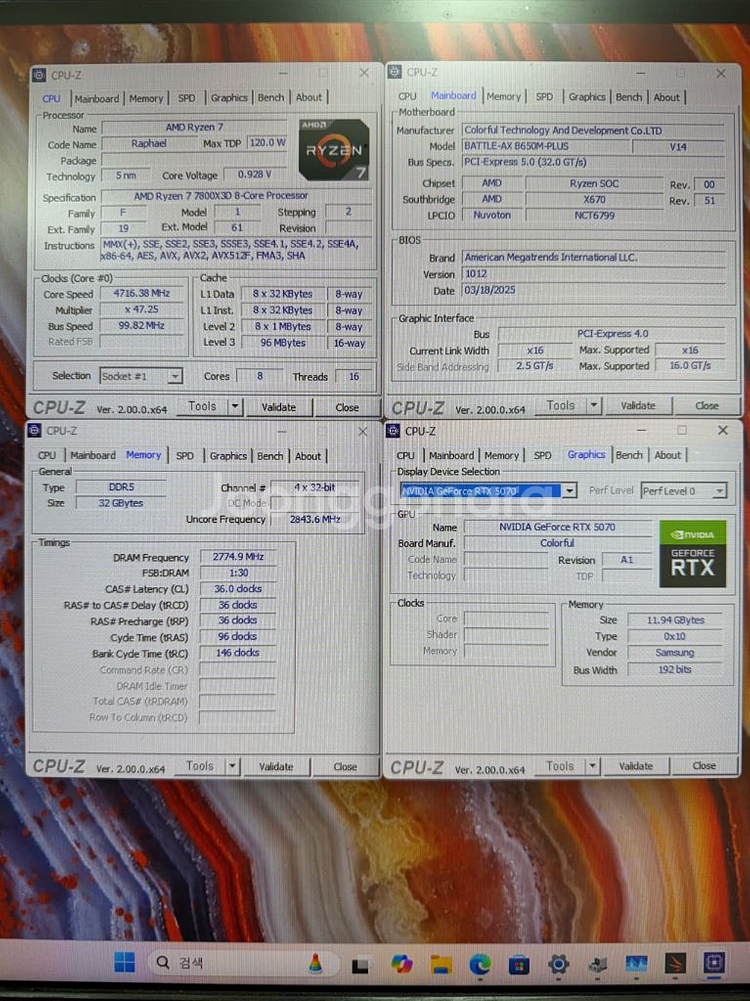The height and width of the screenshot is (1001, 750).
Task: Click the search magnifier icon on taskbar
Action: click(163, 962)
